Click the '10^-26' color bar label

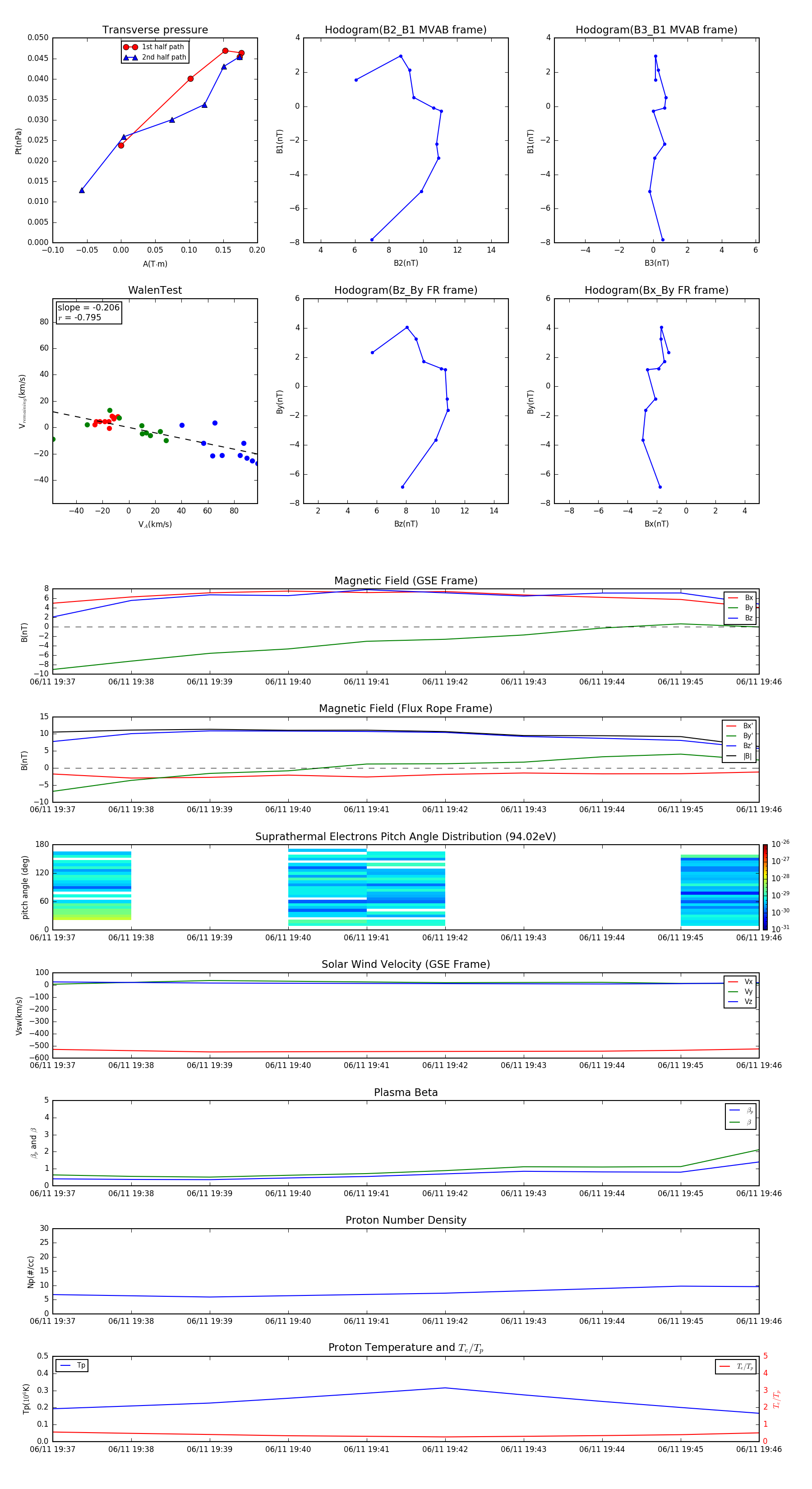click(x=780, y=845)
